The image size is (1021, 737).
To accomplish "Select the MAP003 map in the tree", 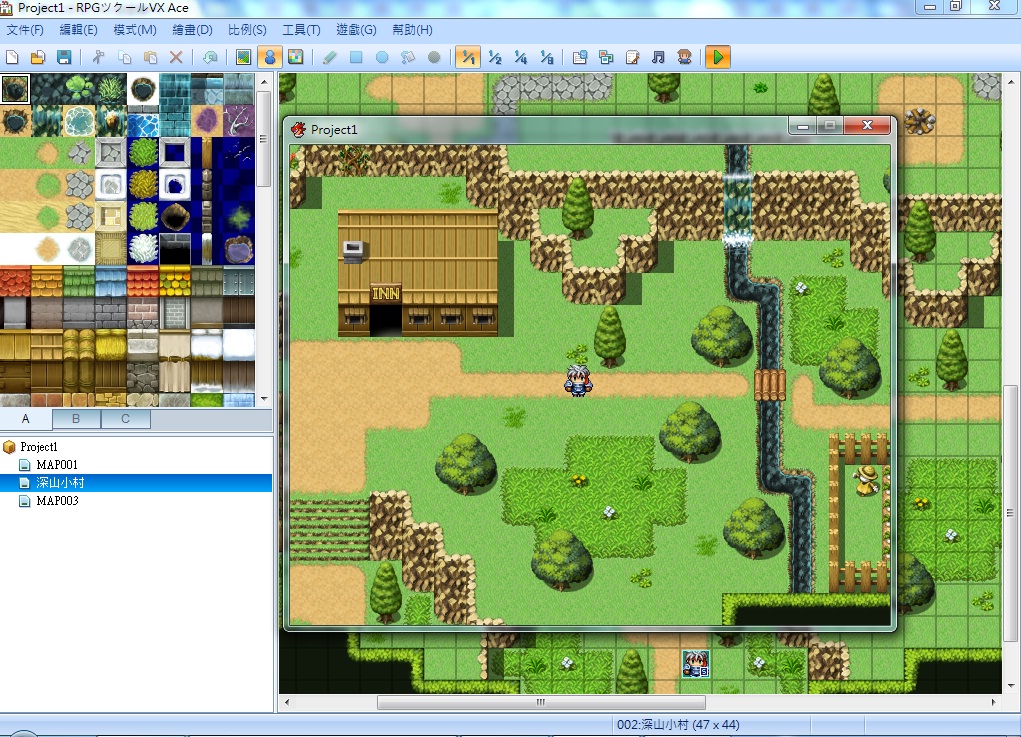I will [x=57, y=501].
